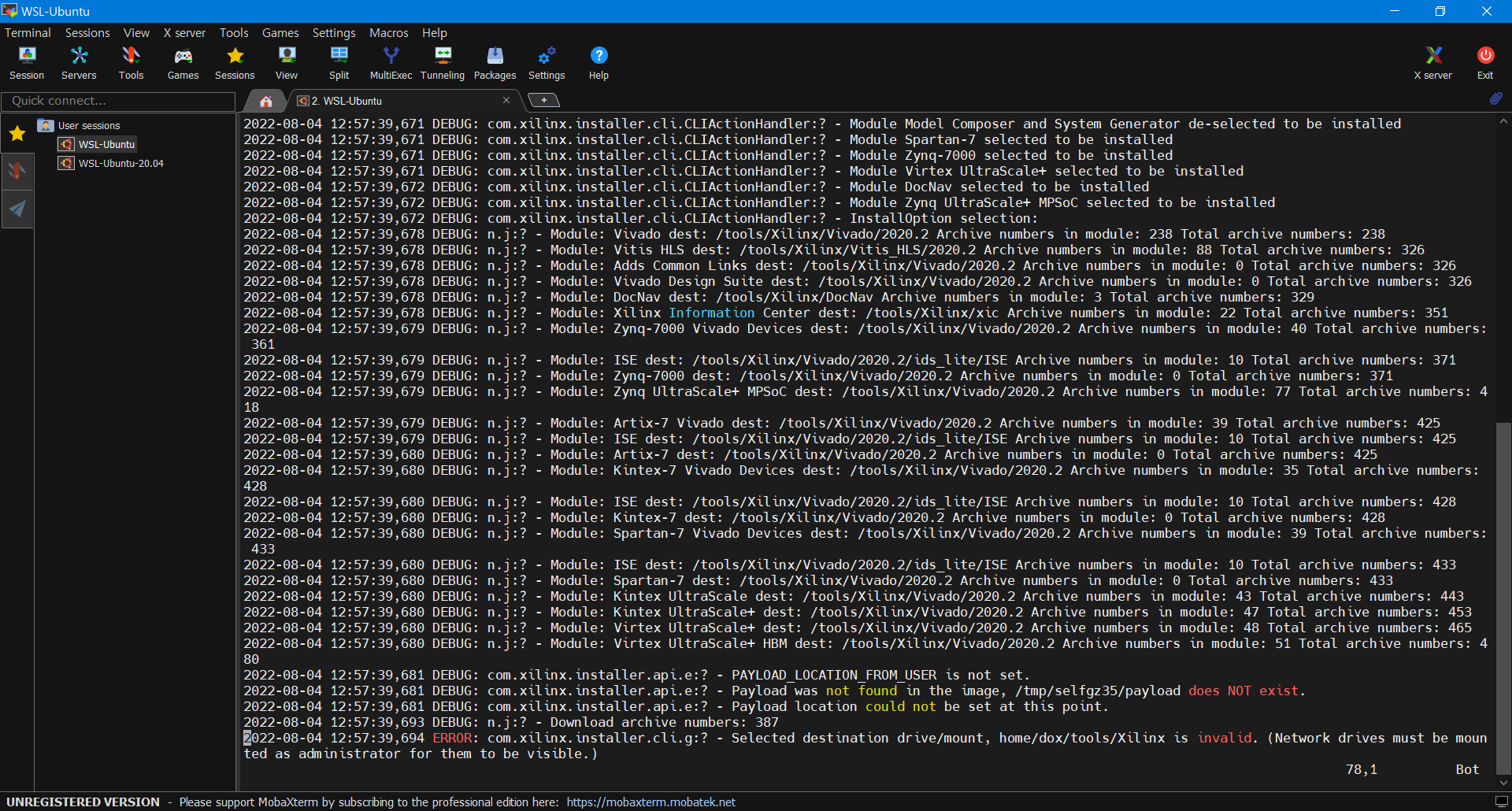Switch to the home tab

pos(266,101)
